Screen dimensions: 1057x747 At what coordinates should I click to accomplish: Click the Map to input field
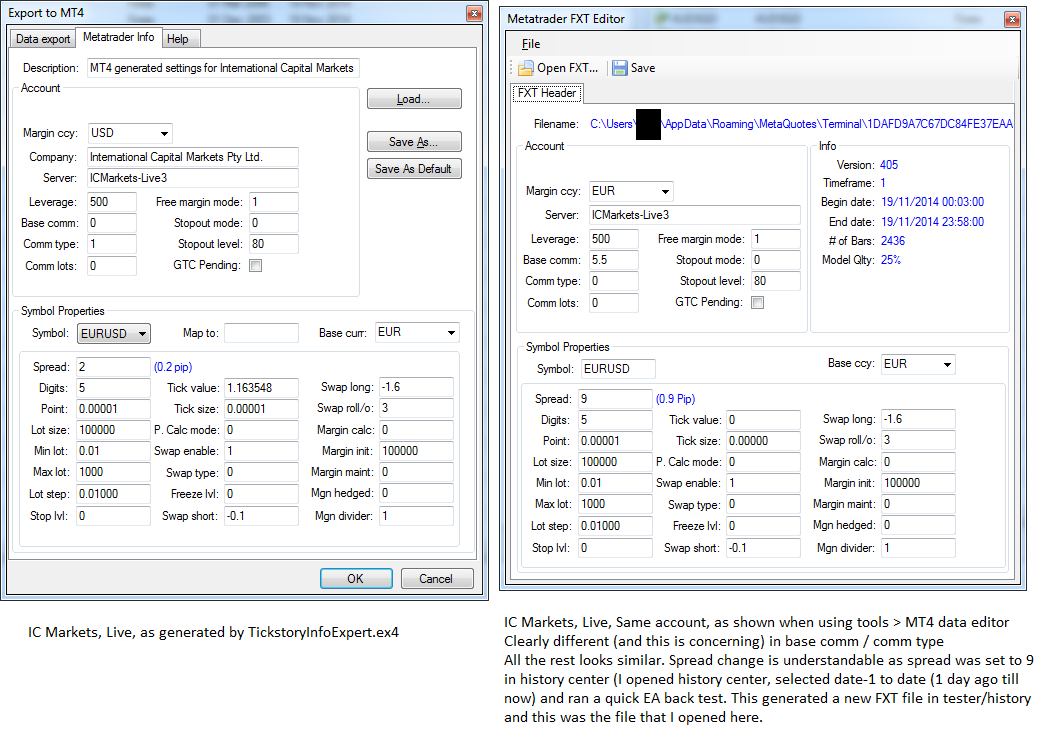coord(262,333)
